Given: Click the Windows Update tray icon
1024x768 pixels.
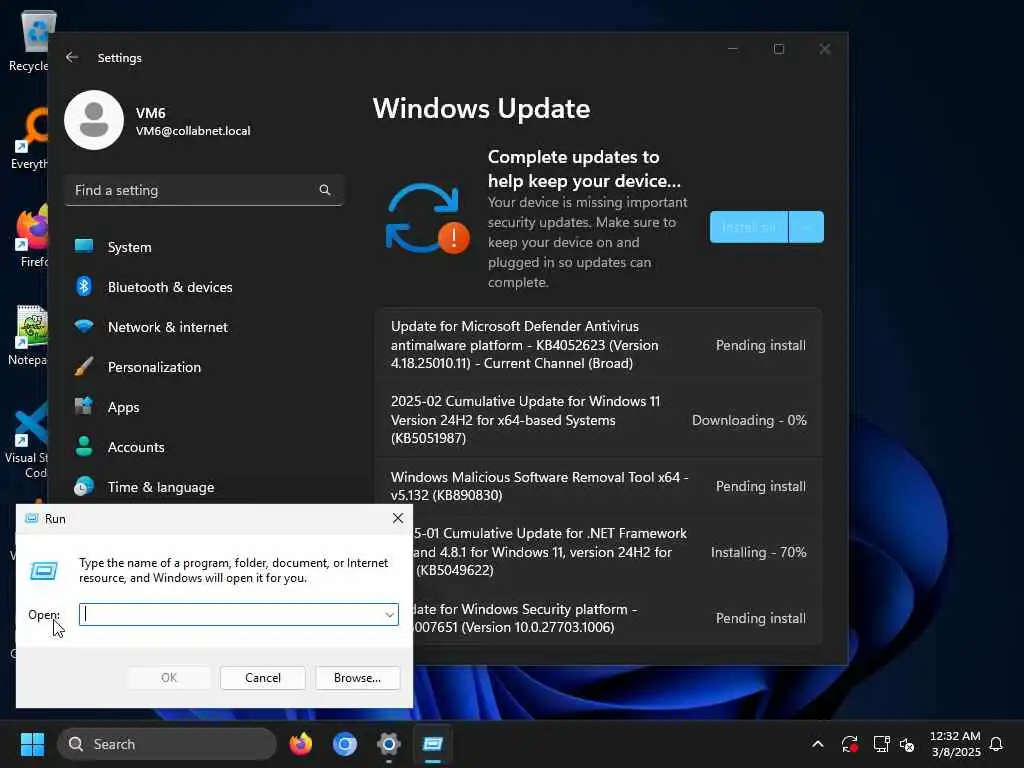Looking at the screenshot, I should [850, 744].
